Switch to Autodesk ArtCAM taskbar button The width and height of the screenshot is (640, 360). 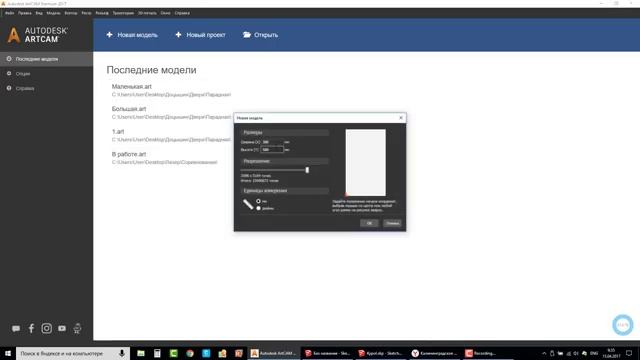coord(273,353)
